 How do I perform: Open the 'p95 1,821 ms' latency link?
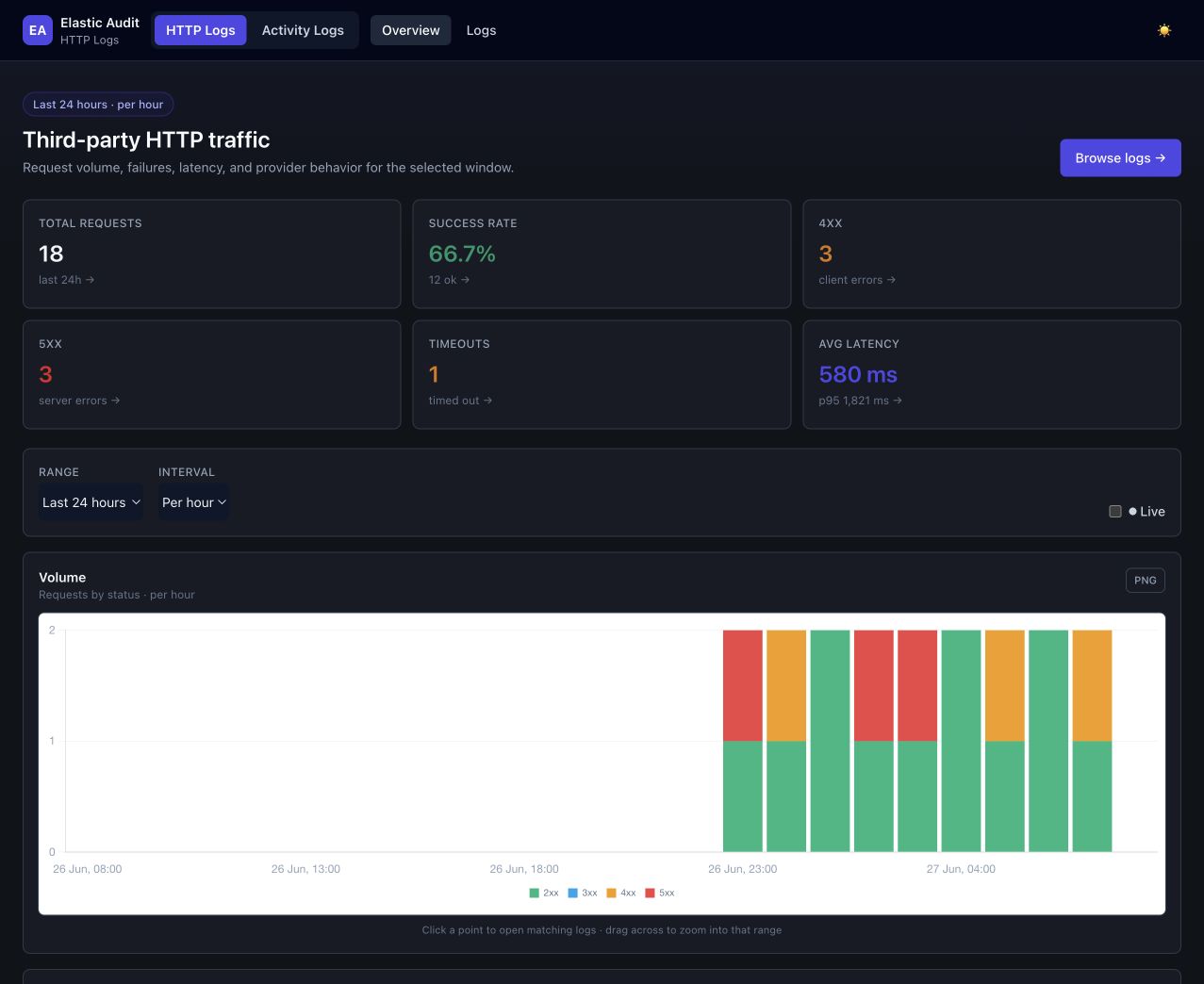tap(860, 401)
